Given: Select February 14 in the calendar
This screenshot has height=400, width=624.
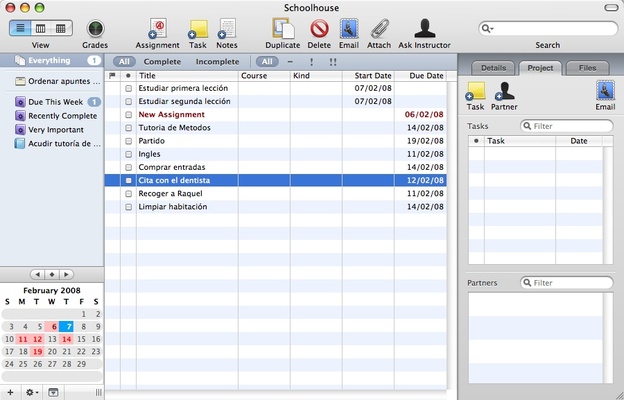Looking at the screenshot, I should pos(66,340).
